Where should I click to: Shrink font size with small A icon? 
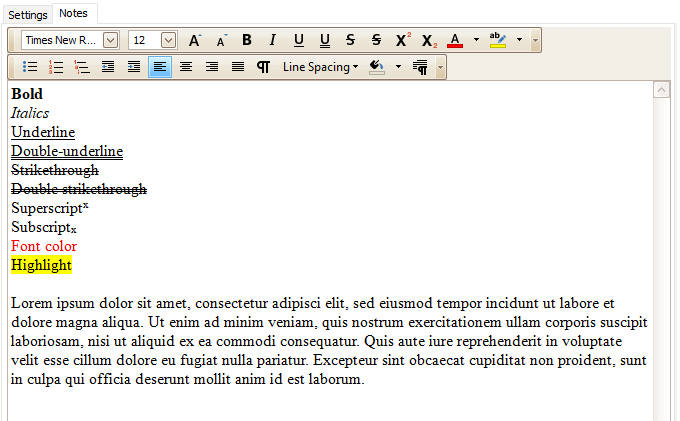(221, 40)
